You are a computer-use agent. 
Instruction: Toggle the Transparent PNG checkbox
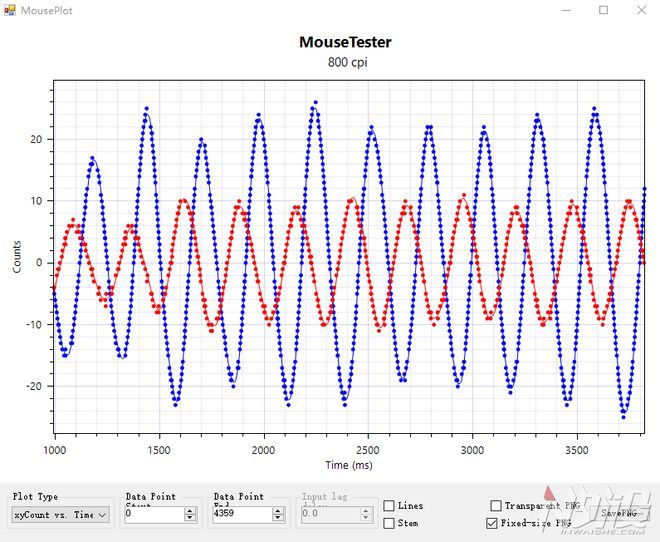pyautogui.click(x=496, y=505)
